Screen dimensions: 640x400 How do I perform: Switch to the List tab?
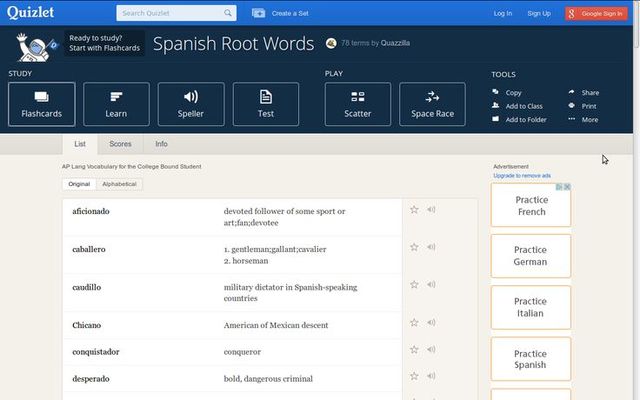[x=80, y=144]
